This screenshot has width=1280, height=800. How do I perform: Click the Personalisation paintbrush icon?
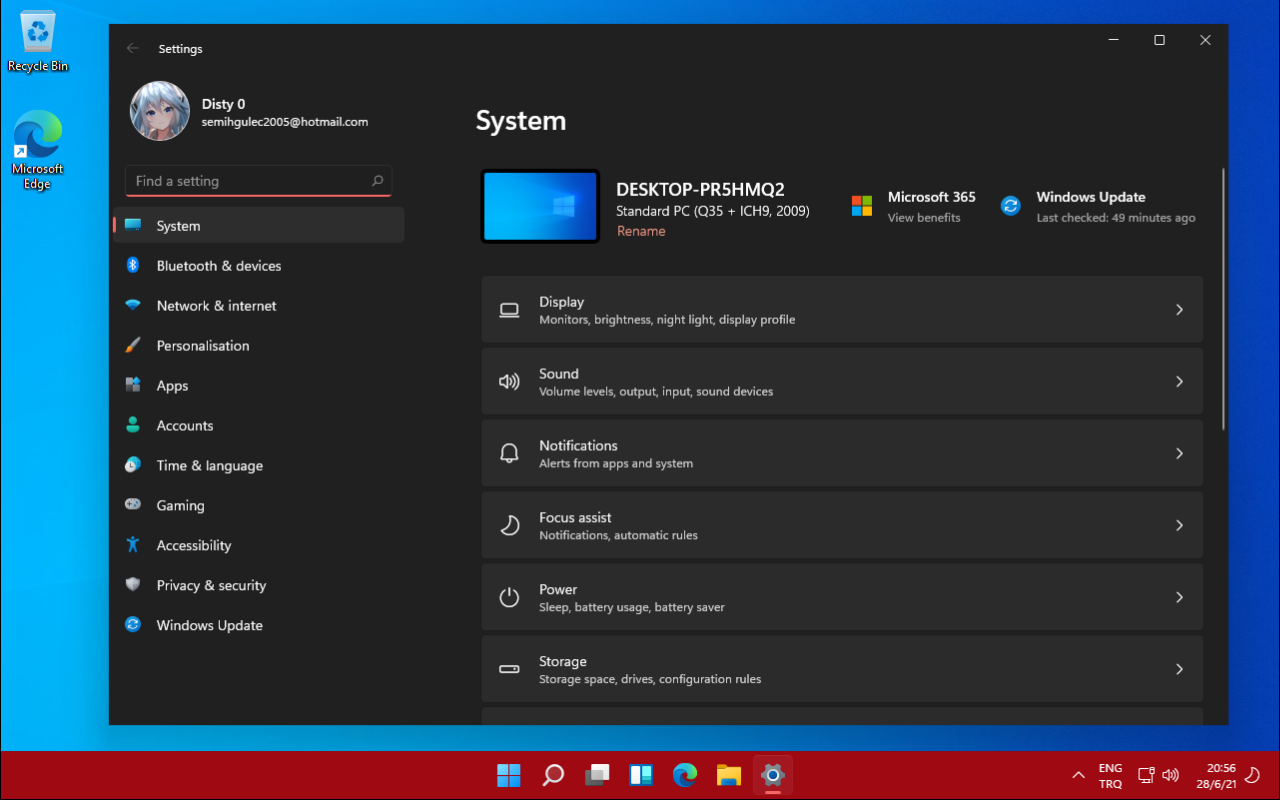[x=132, y=345]
